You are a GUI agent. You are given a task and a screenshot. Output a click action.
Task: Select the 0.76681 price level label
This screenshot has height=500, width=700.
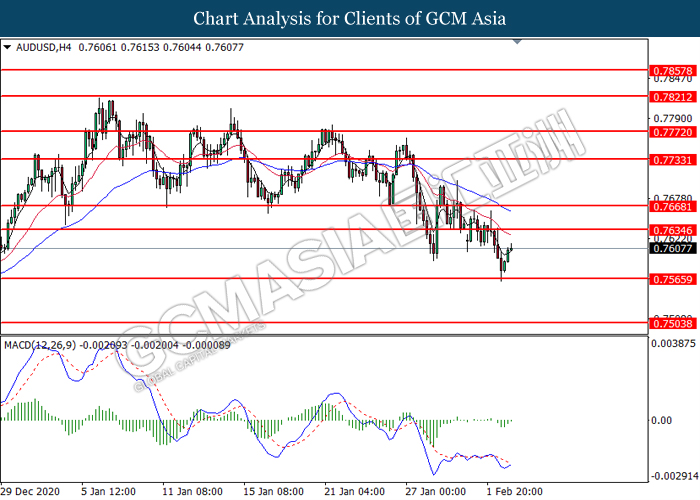[x=673, y=207]
